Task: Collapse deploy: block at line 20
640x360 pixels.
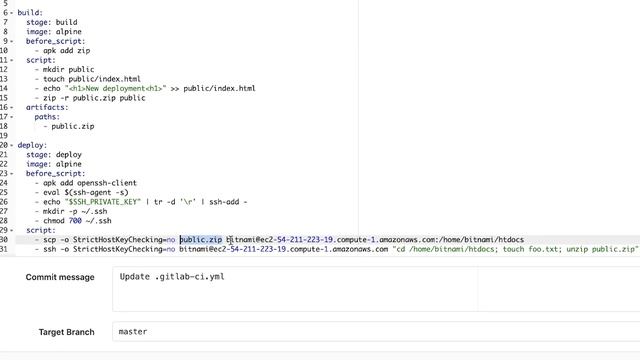Action: pos(11,145)
